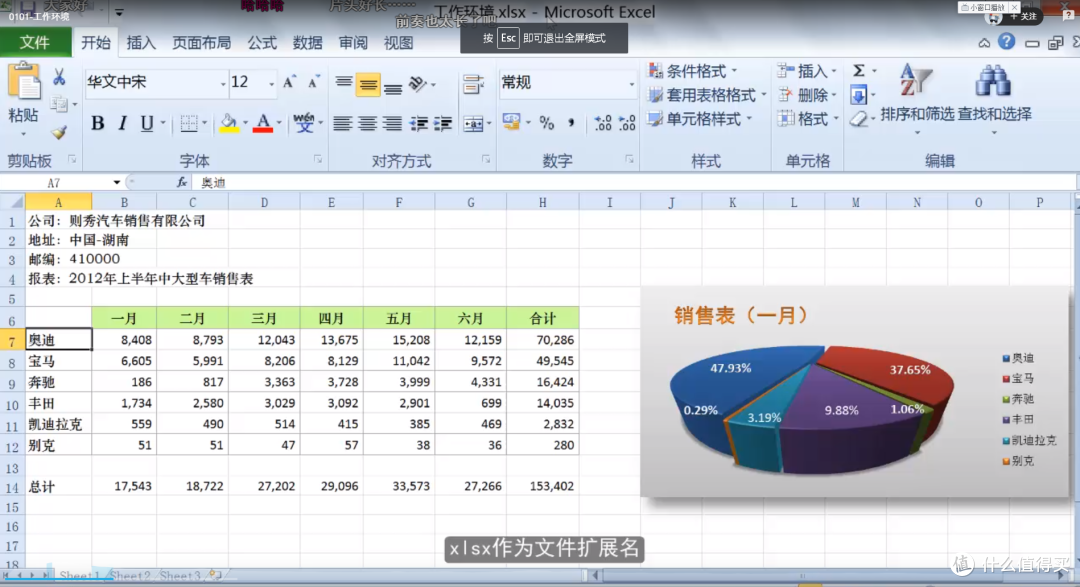Click the Borders icon
The height and width of the screenshot is (587, 1080).
(x=188, y=123)
